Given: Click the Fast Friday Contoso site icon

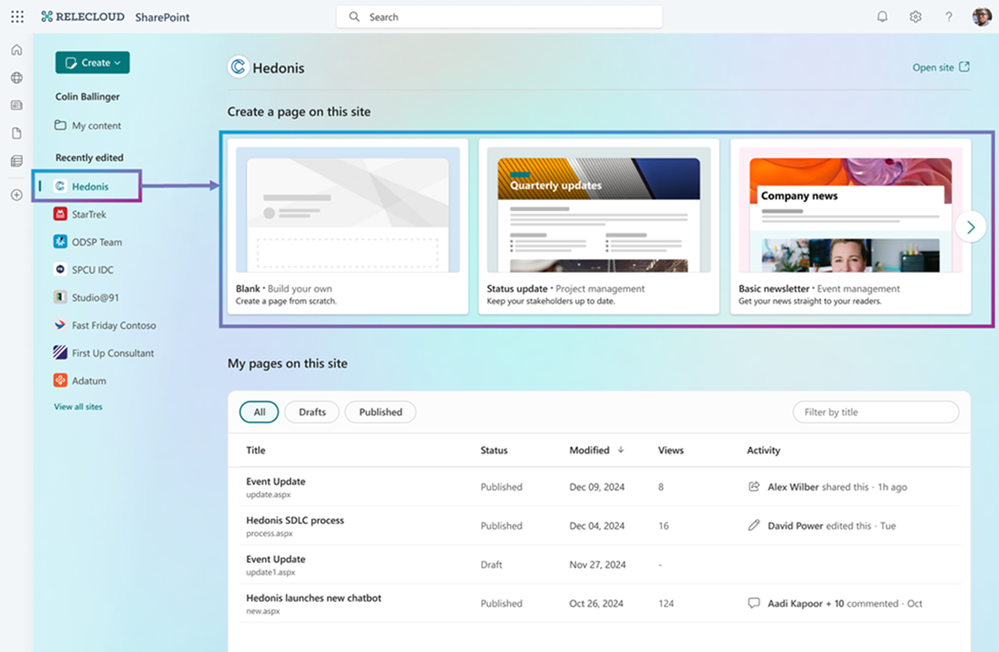Looking at the screenshot, I should [61, 324].
